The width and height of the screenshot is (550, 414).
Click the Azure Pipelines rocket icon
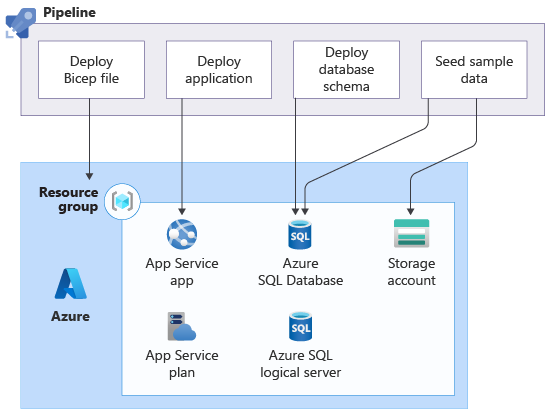(21, 23)
